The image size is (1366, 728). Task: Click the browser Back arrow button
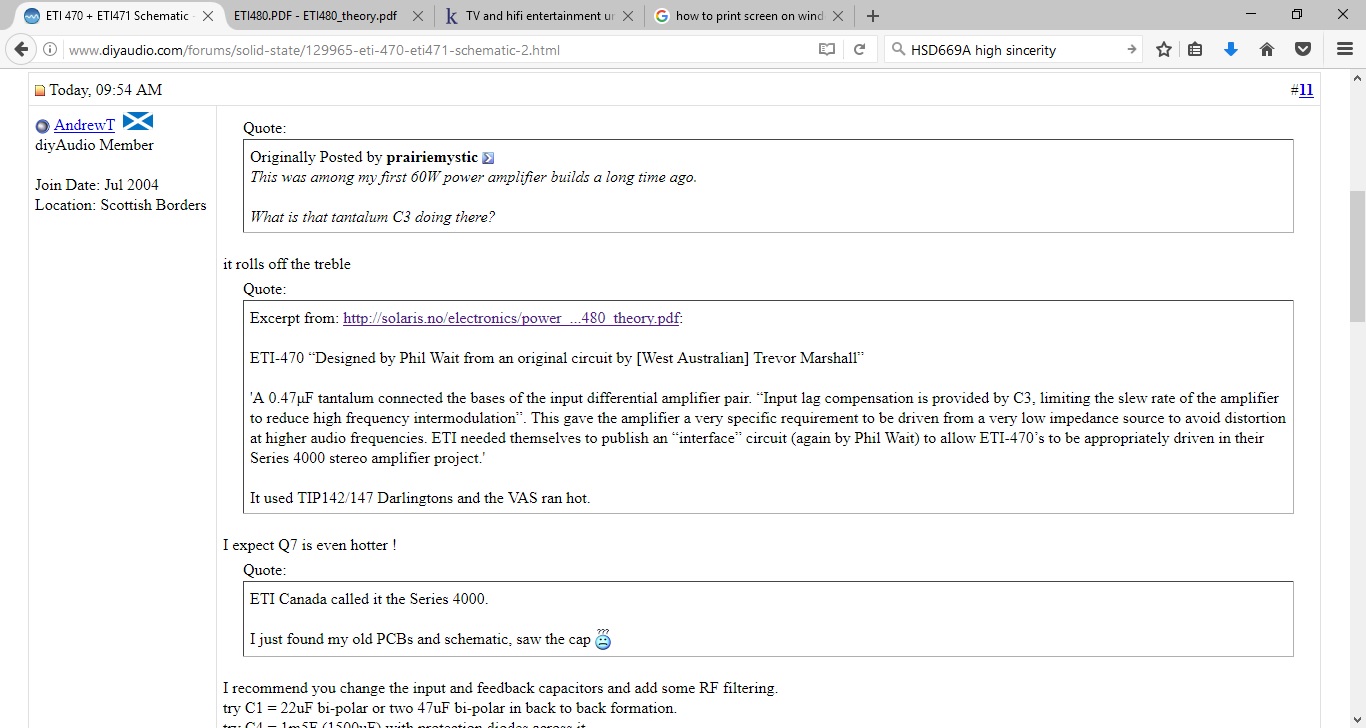[20, 49]
